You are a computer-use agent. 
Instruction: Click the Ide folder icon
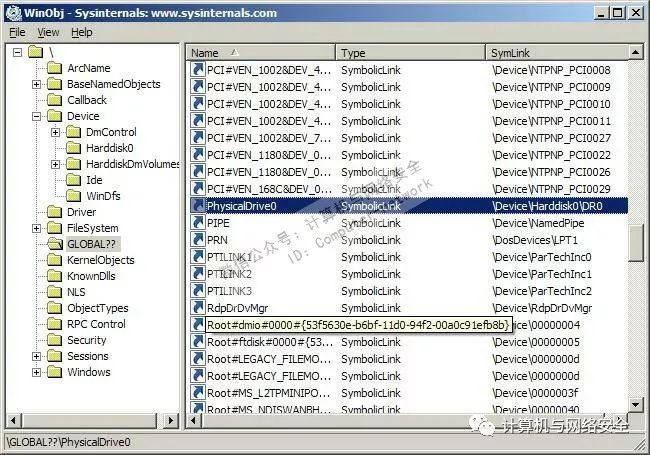click(x=73, y=180)
